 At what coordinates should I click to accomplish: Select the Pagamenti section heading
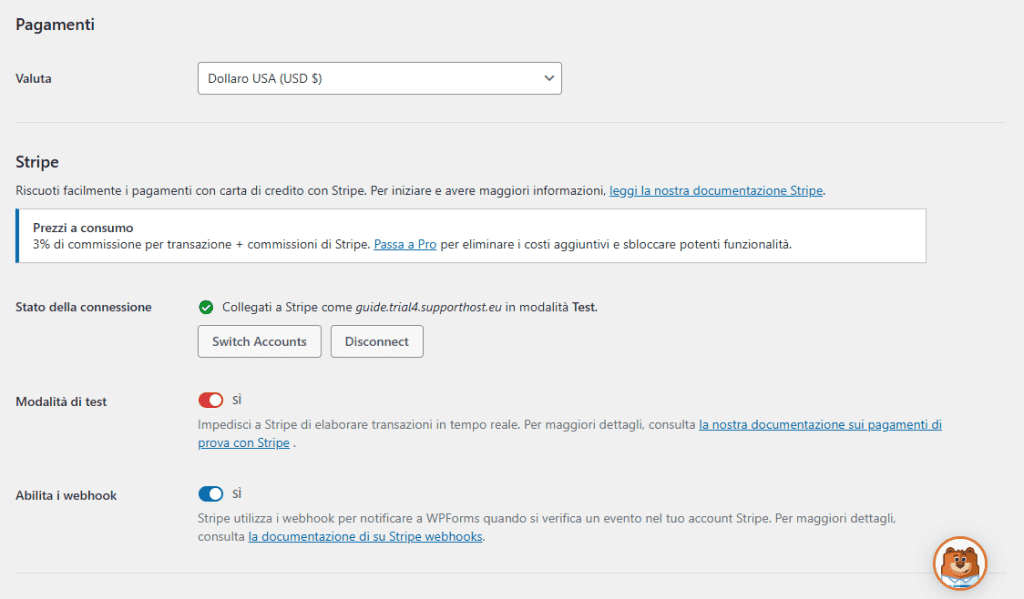[55, 24]
